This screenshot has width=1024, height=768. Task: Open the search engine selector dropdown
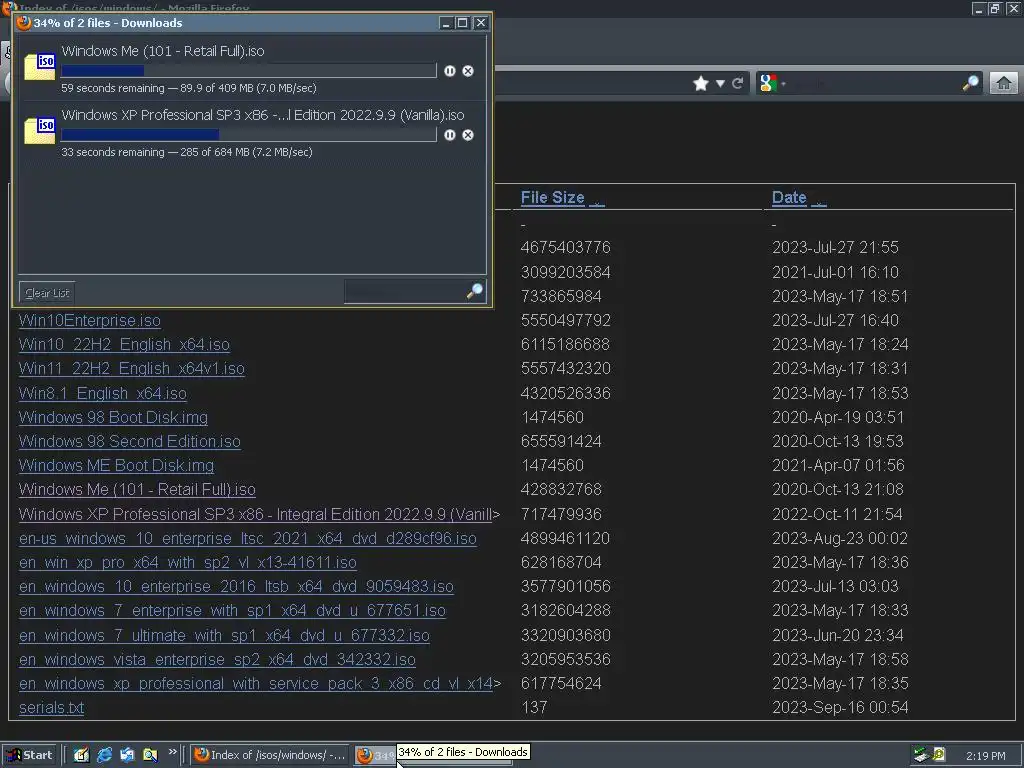pyautogui.click(x=783, y=84)
